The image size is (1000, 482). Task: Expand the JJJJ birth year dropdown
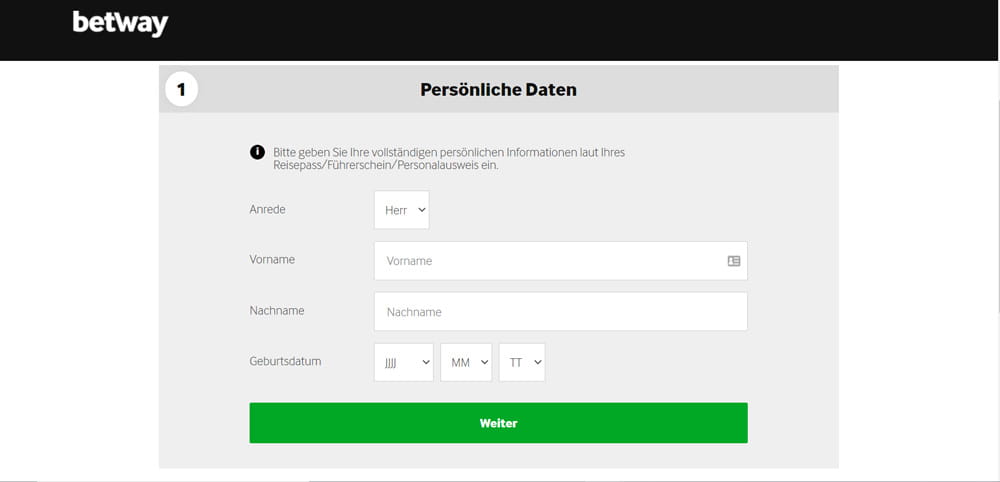tap(404, 362)
